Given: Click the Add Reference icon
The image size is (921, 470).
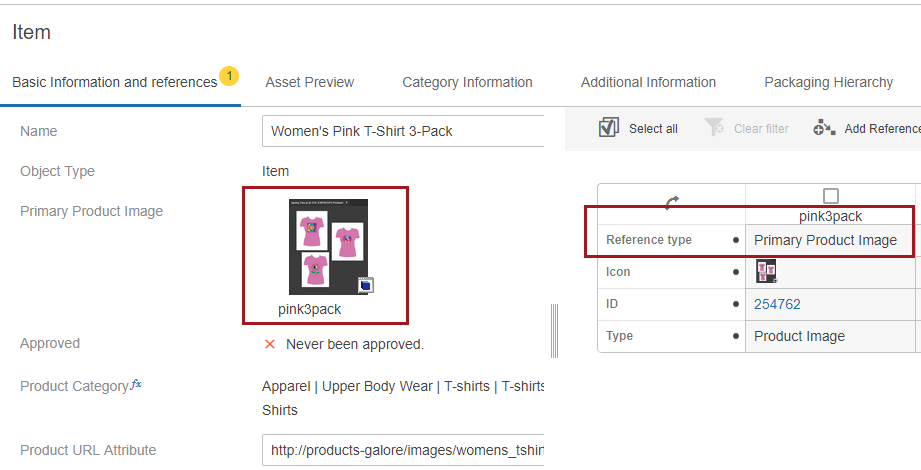Looking at the screenshot, I should [x=824, y=128].
